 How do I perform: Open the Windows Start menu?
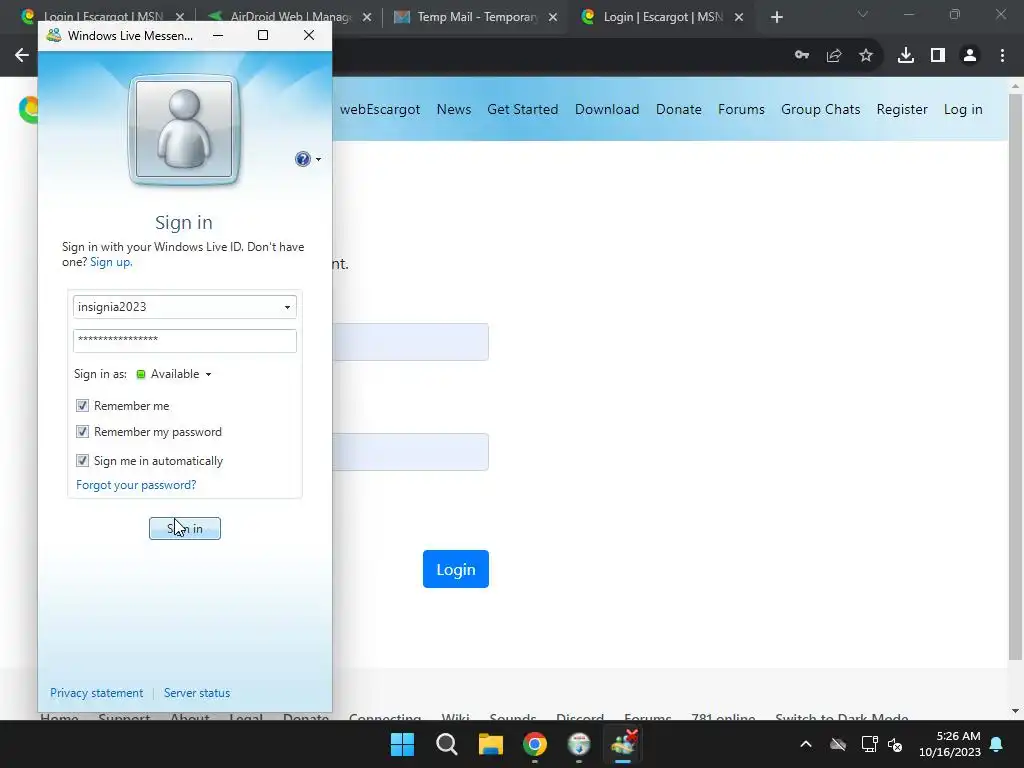pos(402,744)
